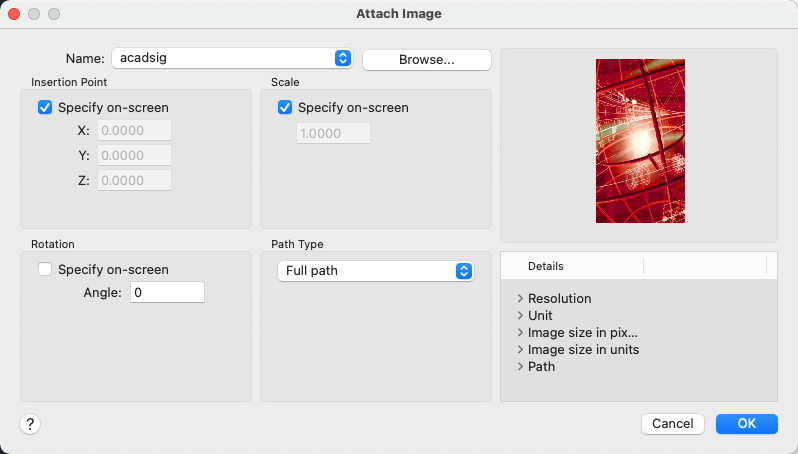Check Specify on-screen under Rotation
Image resolution: width=798 pixels, height=454 pixels.
point(45,269)
